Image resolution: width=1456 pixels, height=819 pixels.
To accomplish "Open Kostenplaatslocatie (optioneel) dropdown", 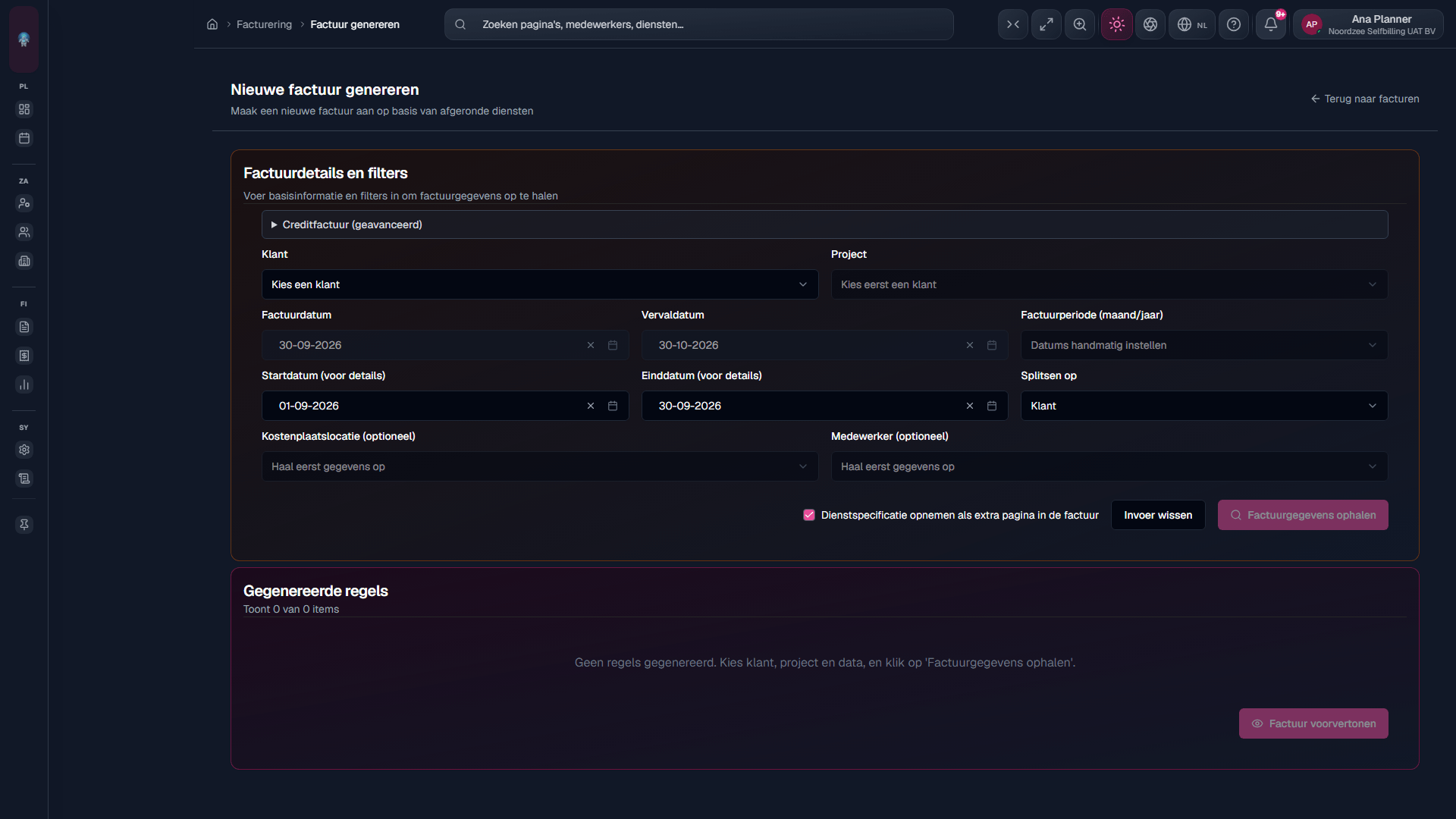I will [x=540, y=466].
